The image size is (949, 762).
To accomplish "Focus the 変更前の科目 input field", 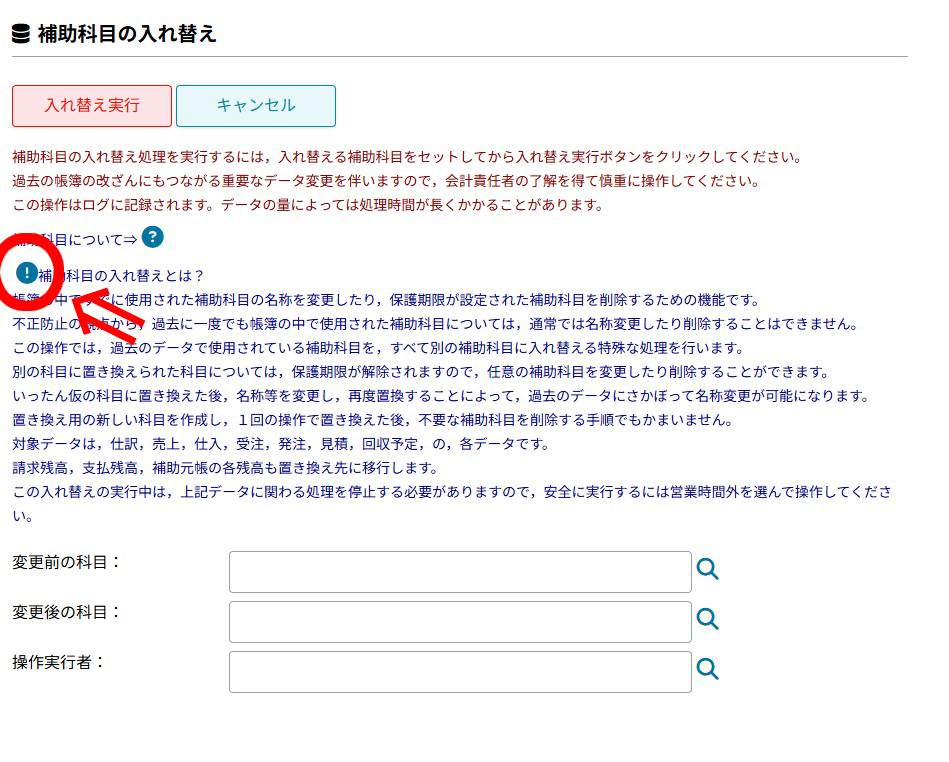I will [460, 572].
